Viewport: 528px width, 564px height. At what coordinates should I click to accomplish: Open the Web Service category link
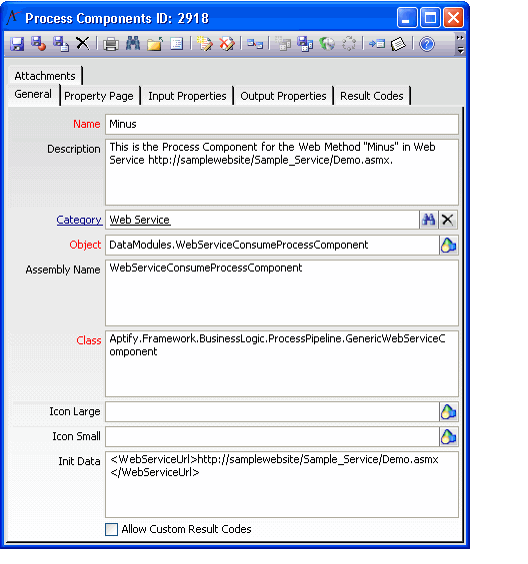[140, 220]
